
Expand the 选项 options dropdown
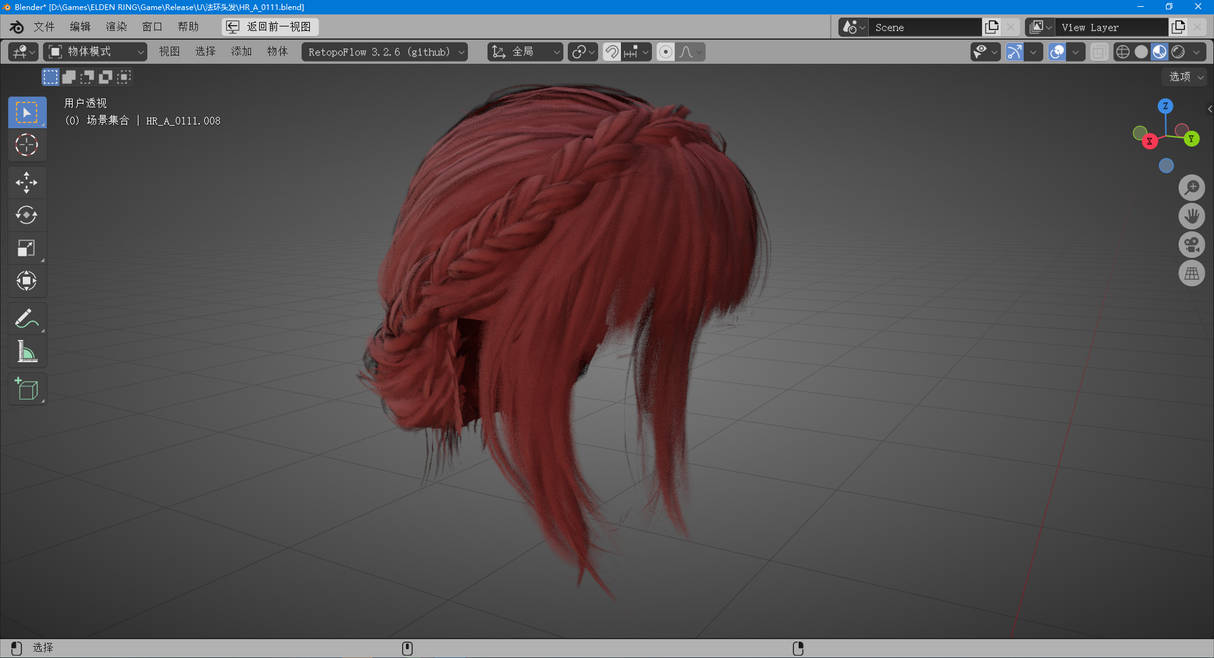coord(1186,77)
